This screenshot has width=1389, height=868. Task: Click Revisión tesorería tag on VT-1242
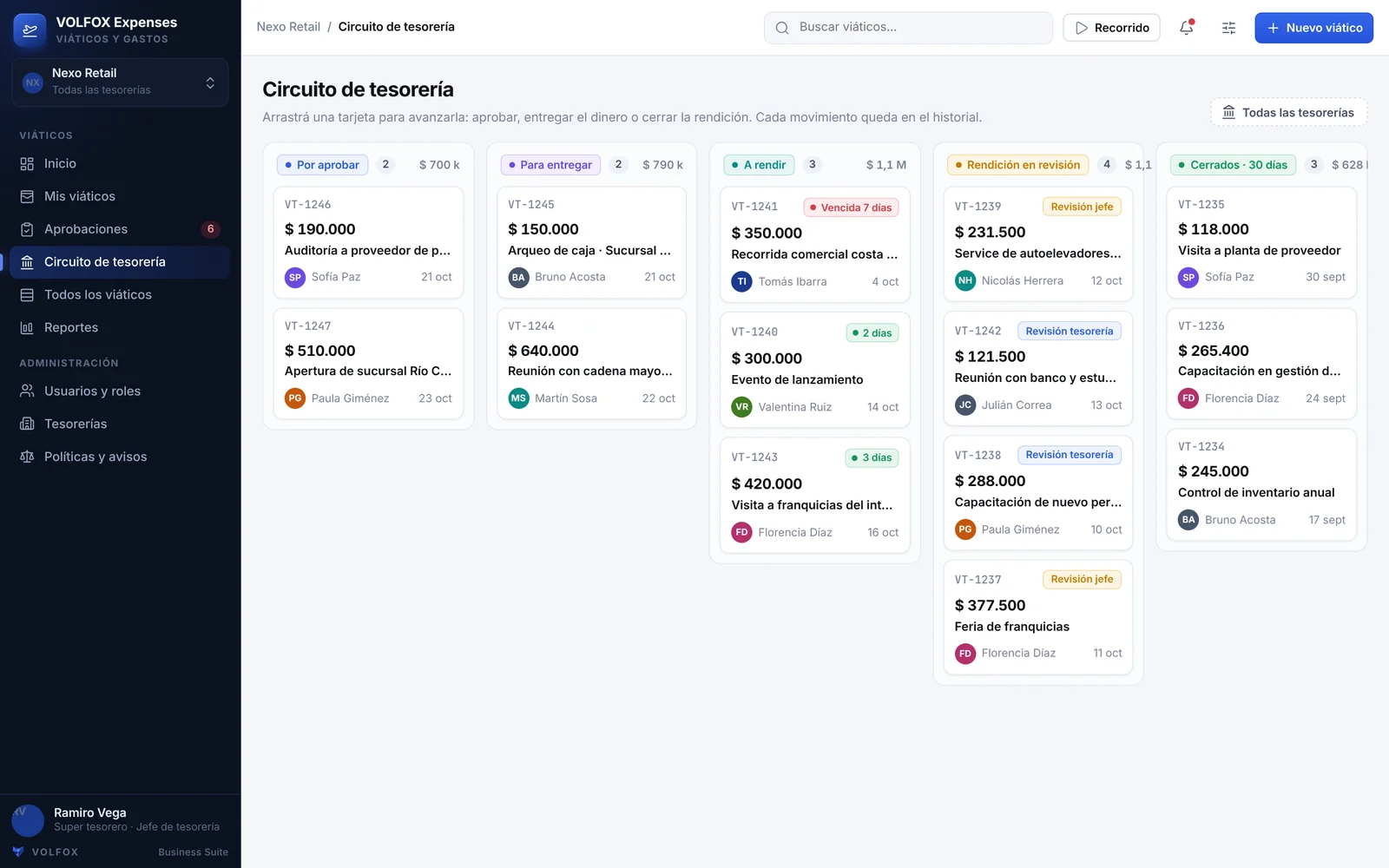coord(1070,331)
